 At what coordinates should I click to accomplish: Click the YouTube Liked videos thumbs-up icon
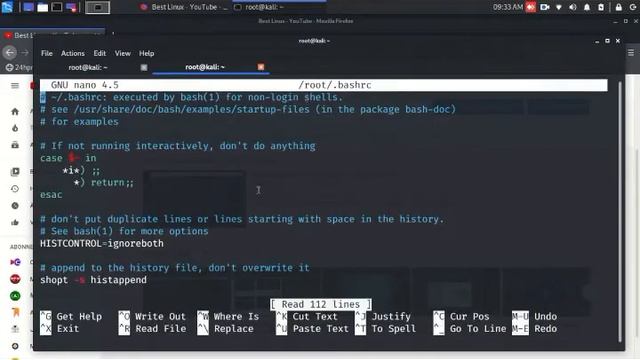tap(15, 222)
